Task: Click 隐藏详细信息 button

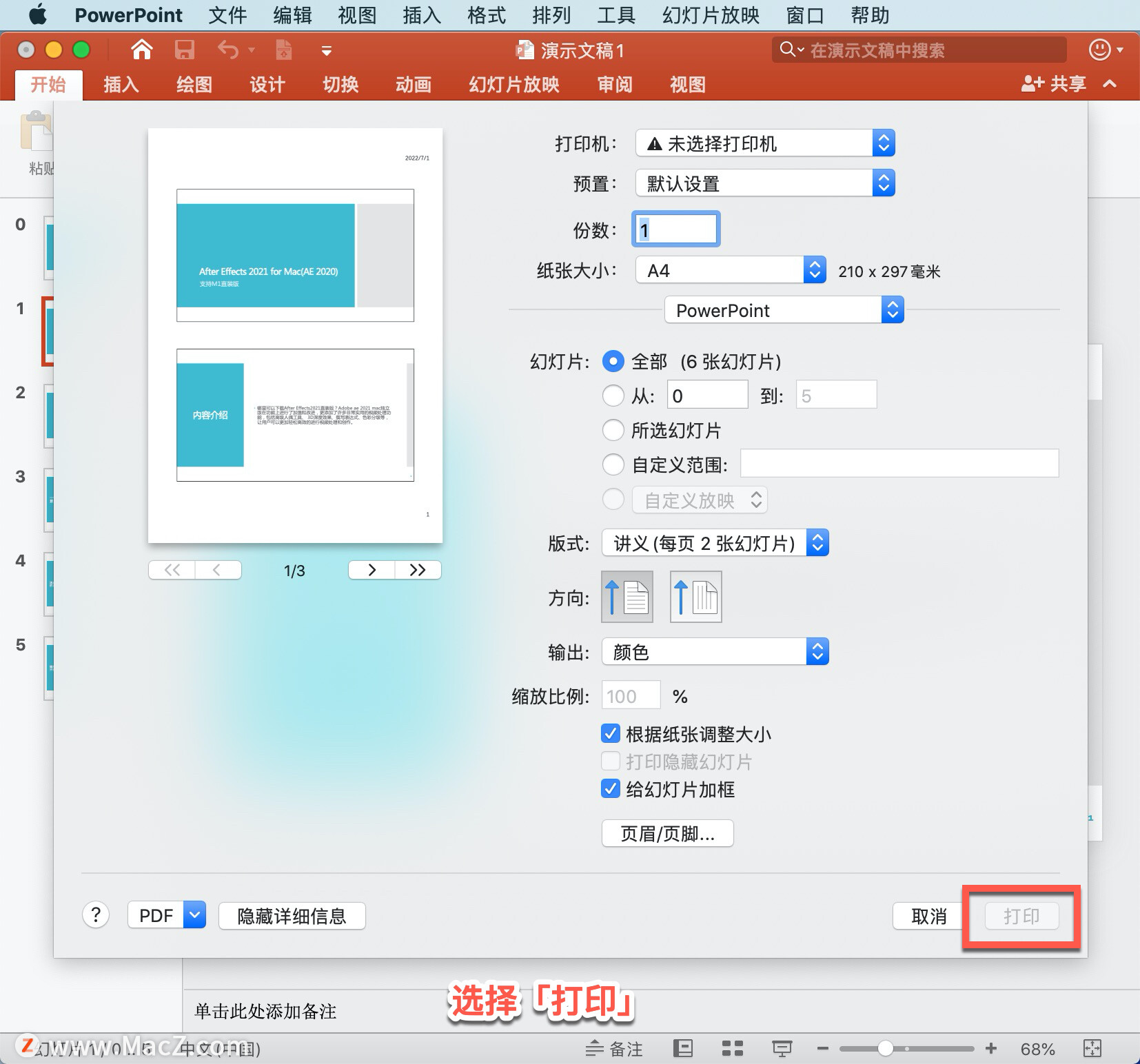Action: click(x=292, y=916)
